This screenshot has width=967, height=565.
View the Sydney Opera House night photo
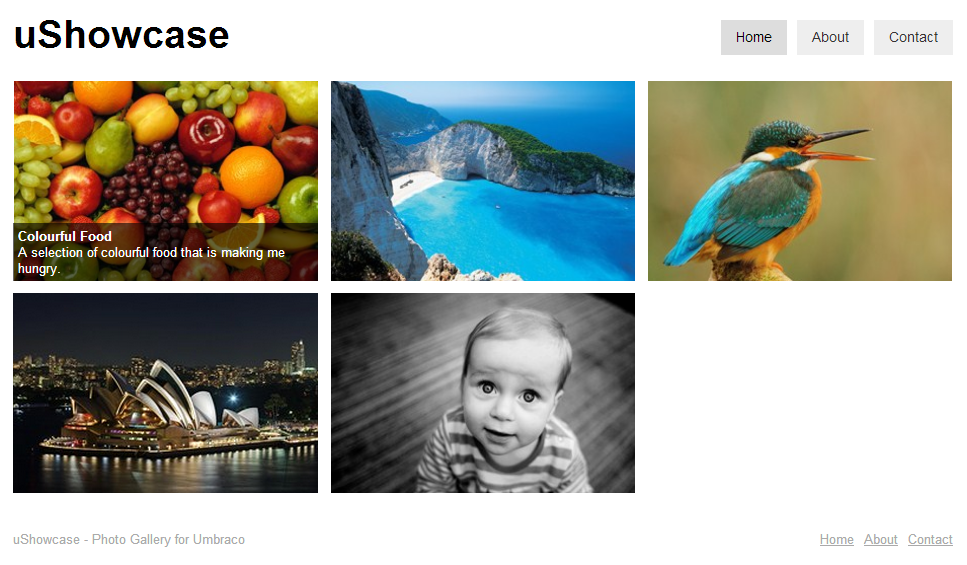166,393
